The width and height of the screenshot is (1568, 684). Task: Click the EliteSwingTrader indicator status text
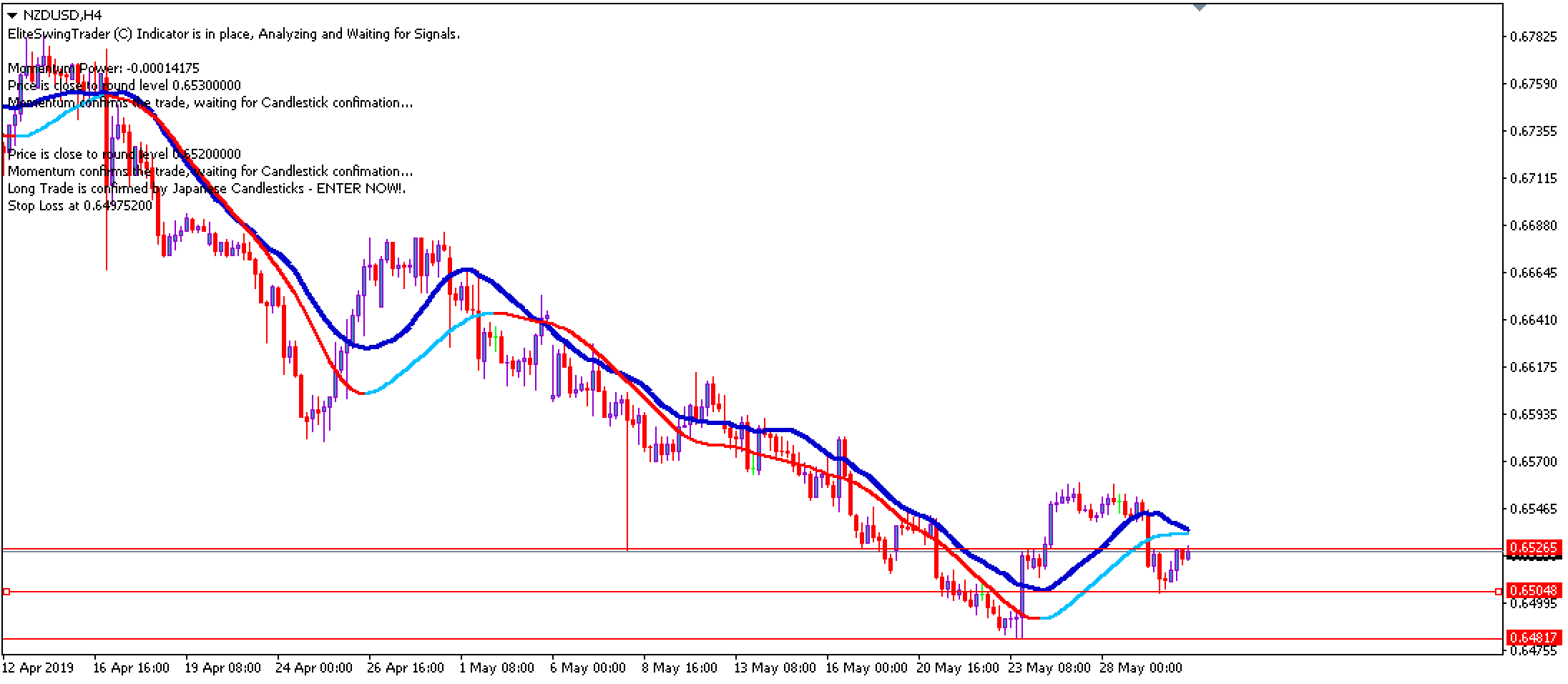tap(232, 34)
